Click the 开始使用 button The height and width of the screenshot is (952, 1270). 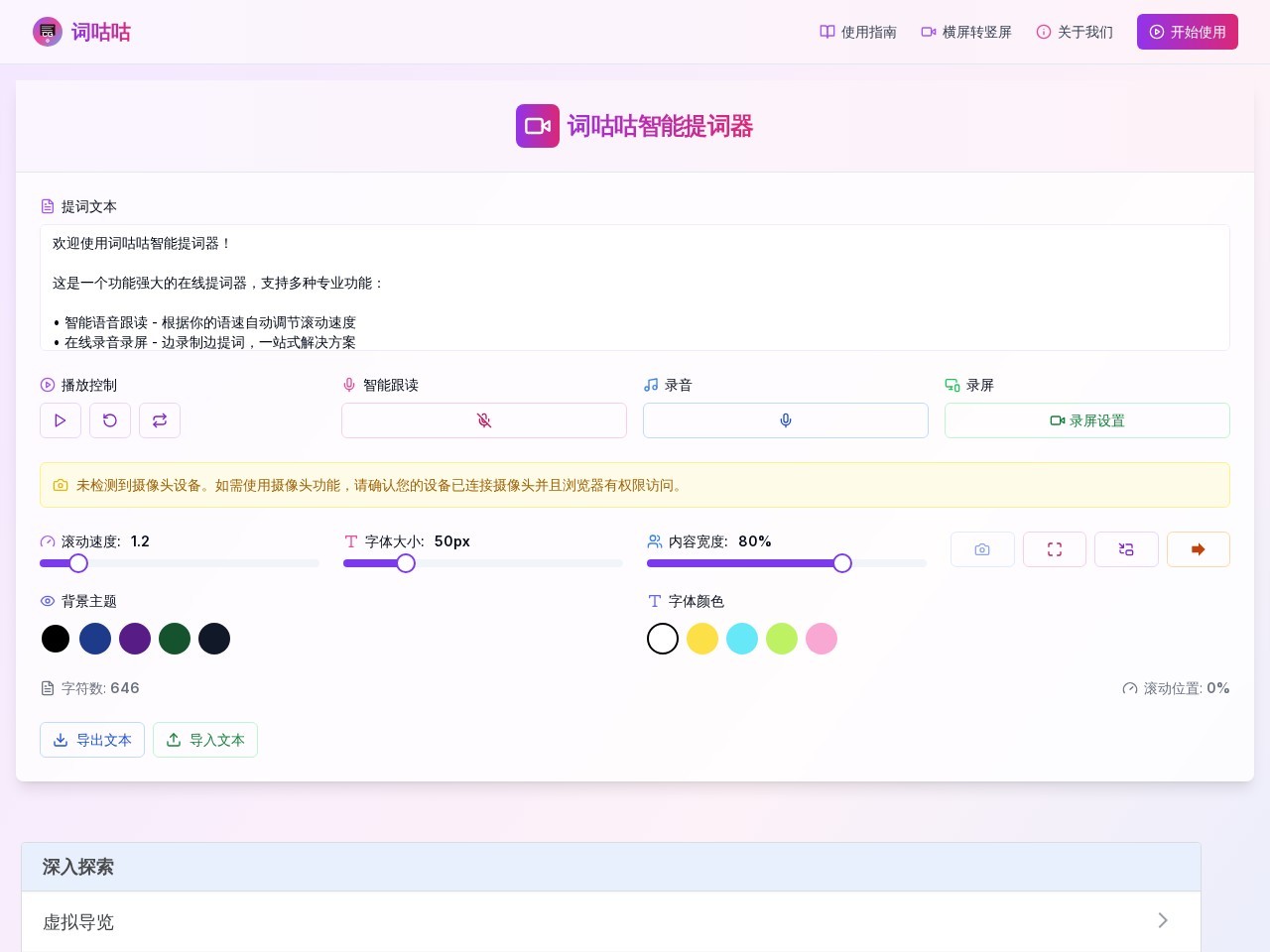point(1188,32)
